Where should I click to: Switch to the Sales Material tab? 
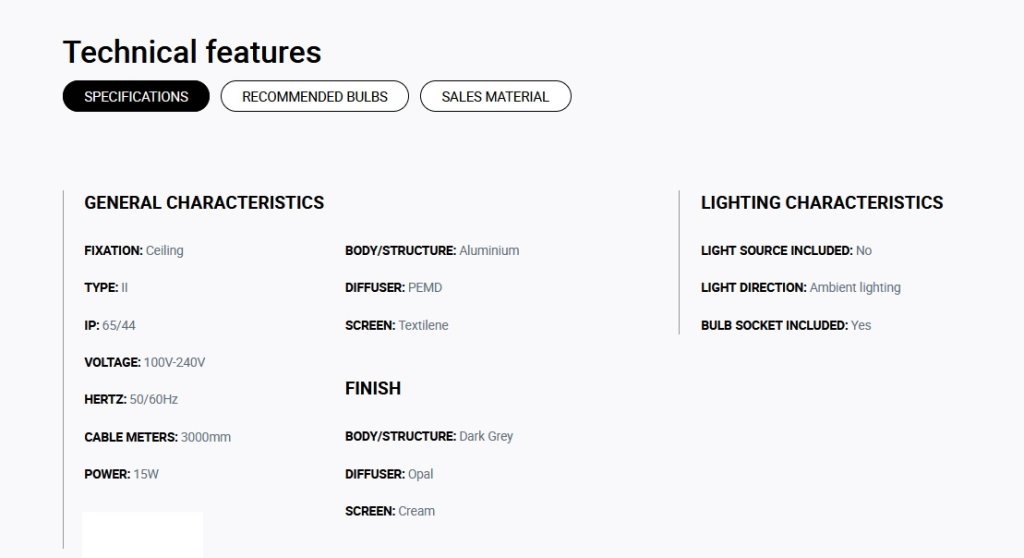495,96
